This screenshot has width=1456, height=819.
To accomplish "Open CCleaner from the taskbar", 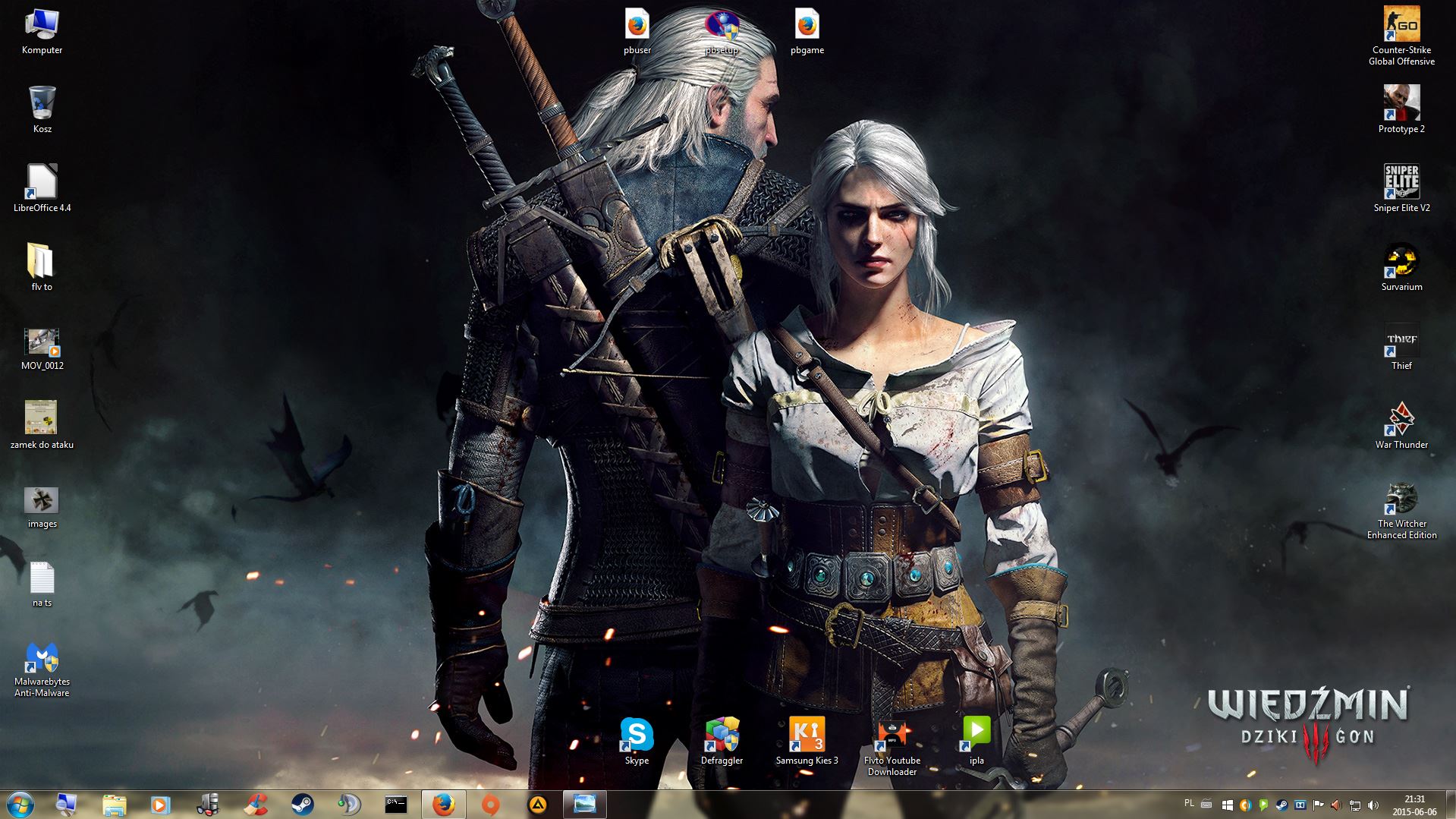I will [x=255, y=805].
